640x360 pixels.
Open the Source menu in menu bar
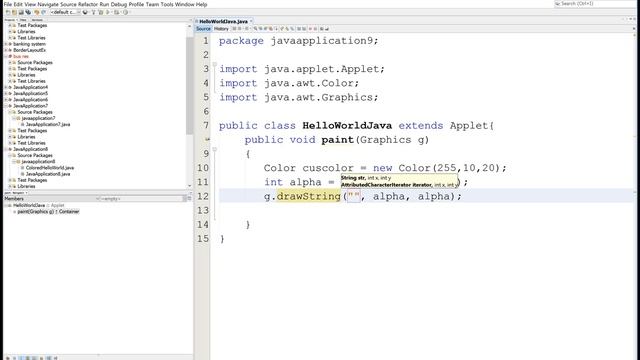click(x=68, y=4)
